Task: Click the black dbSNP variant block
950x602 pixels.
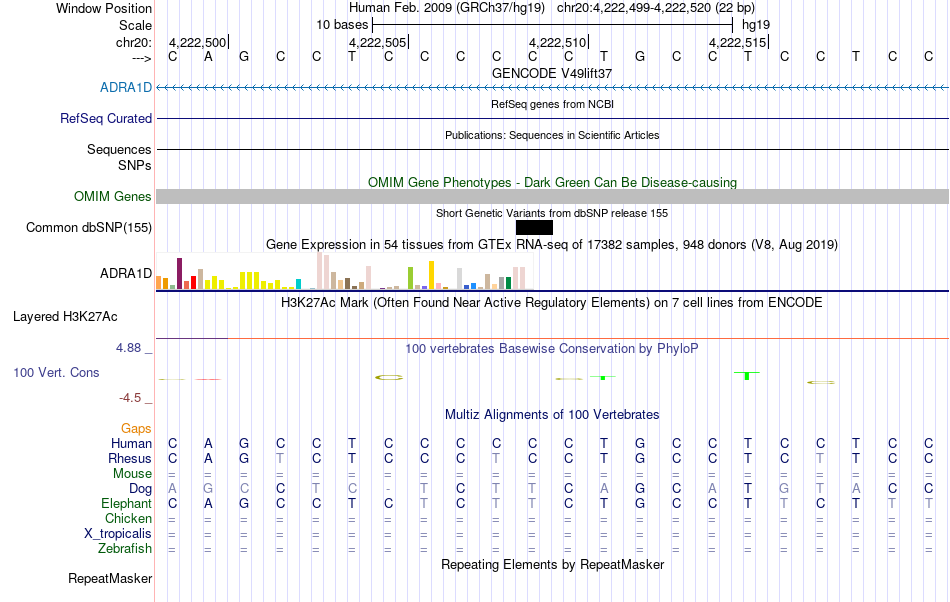Action: point(534,228)
